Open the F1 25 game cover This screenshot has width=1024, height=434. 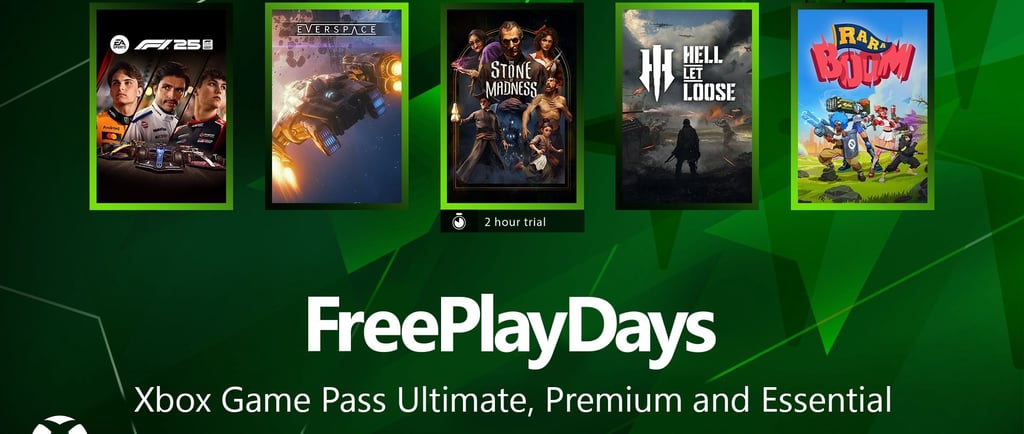(161, 106)
